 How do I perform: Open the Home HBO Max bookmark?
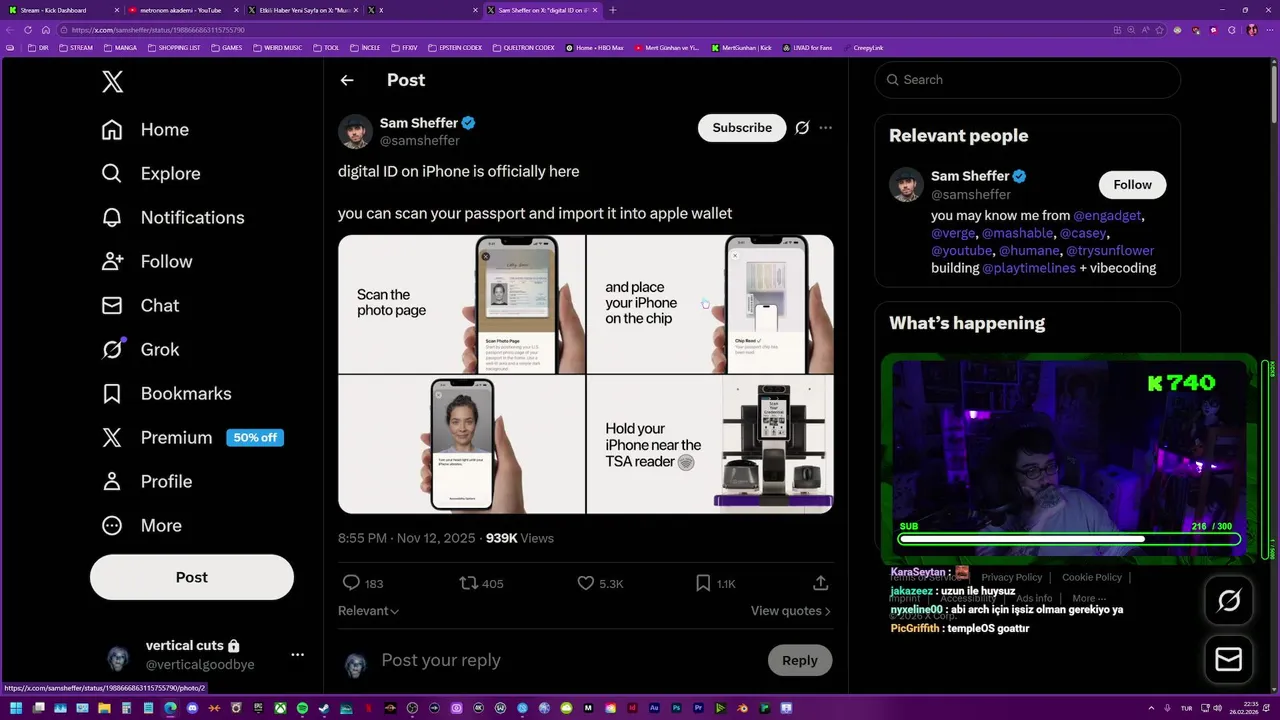[594, 48]
